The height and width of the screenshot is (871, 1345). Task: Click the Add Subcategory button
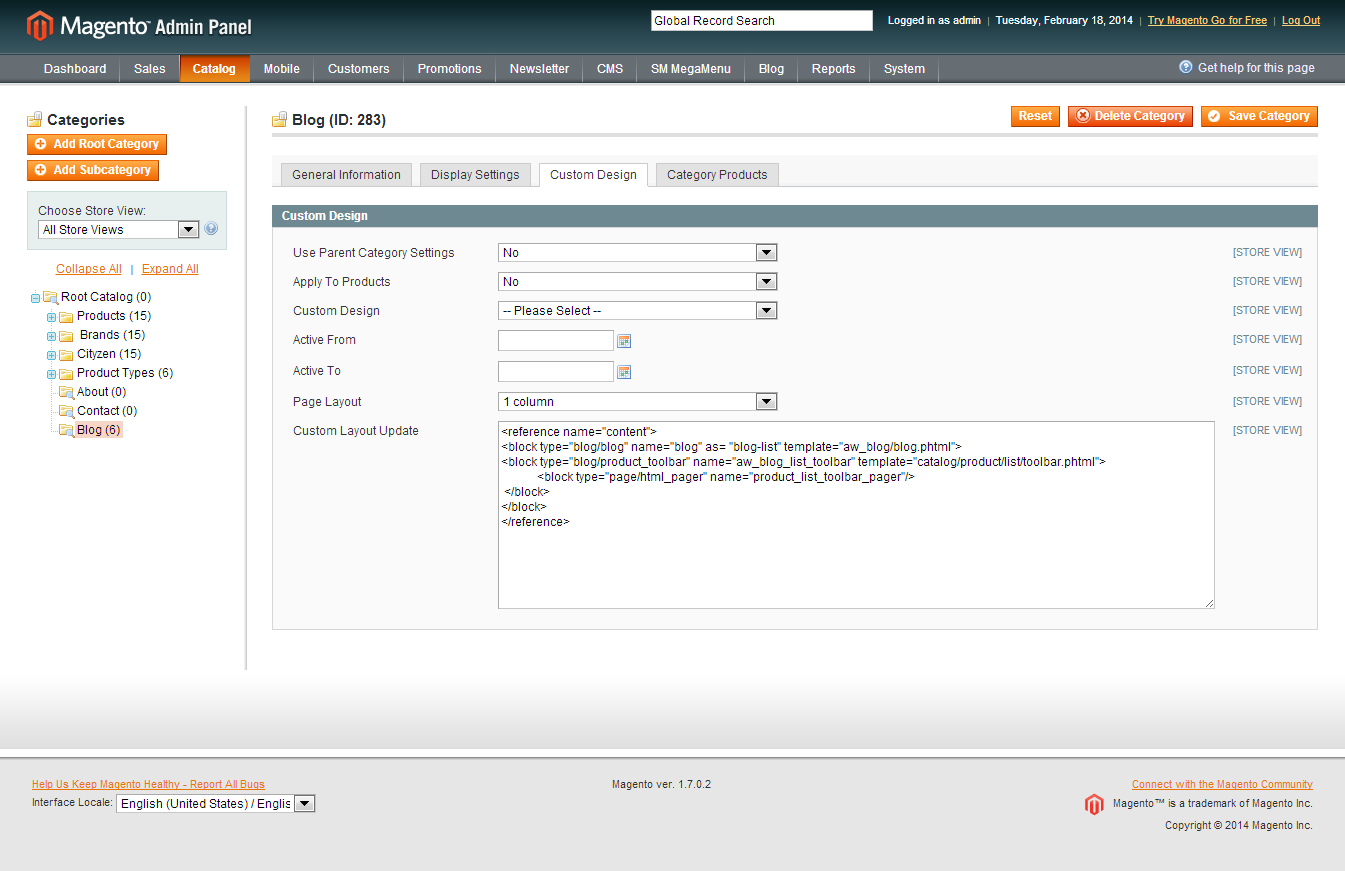(x=93, y=170)
